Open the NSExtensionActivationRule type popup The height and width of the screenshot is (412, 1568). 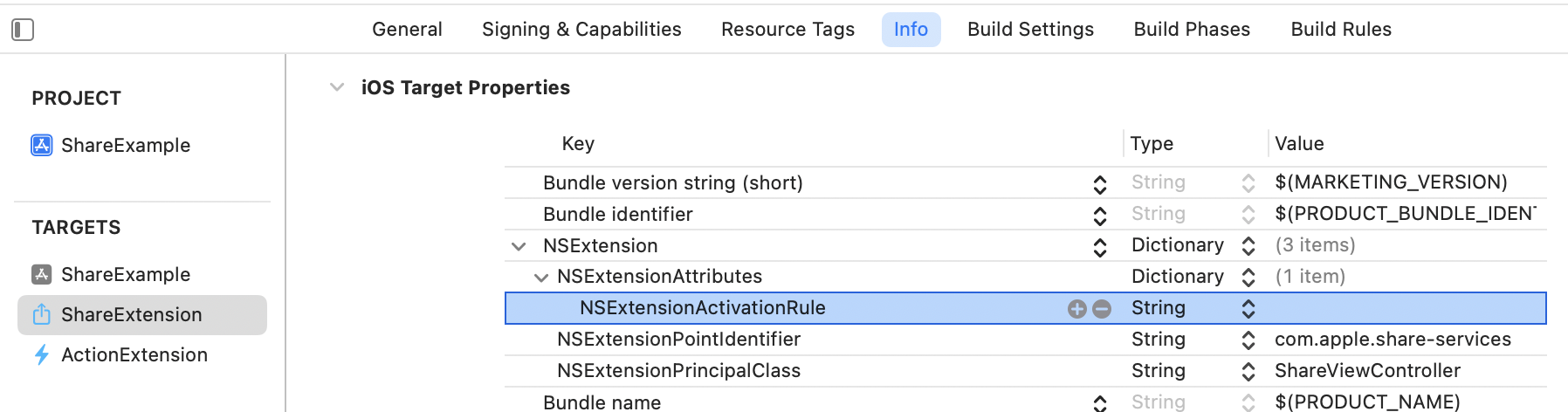(x=1248, y=308)
